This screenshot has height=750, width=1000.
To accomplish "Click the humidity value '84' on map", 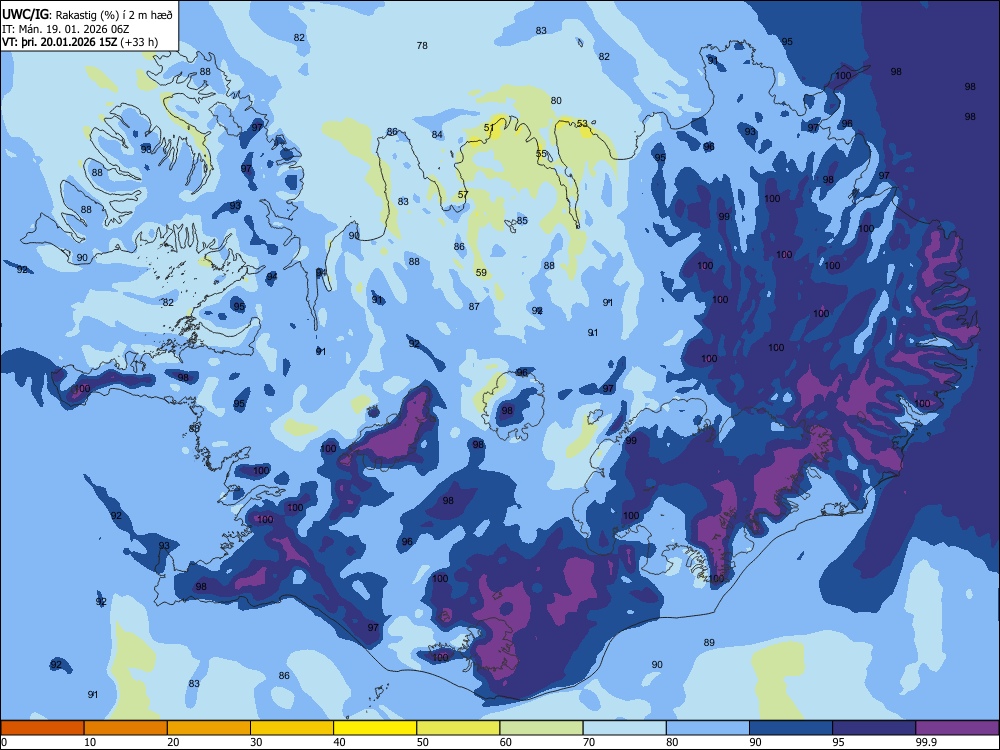I will point(437,135).
